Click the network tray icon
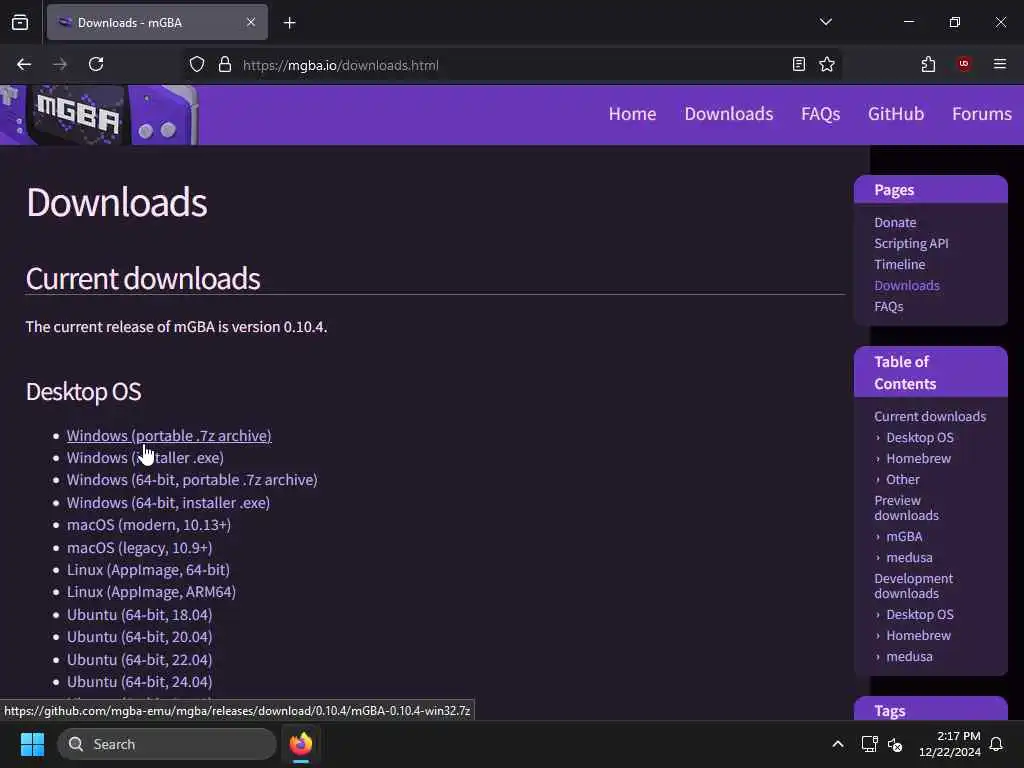This screenshot has height=768, width=1024. pos(869,744)
